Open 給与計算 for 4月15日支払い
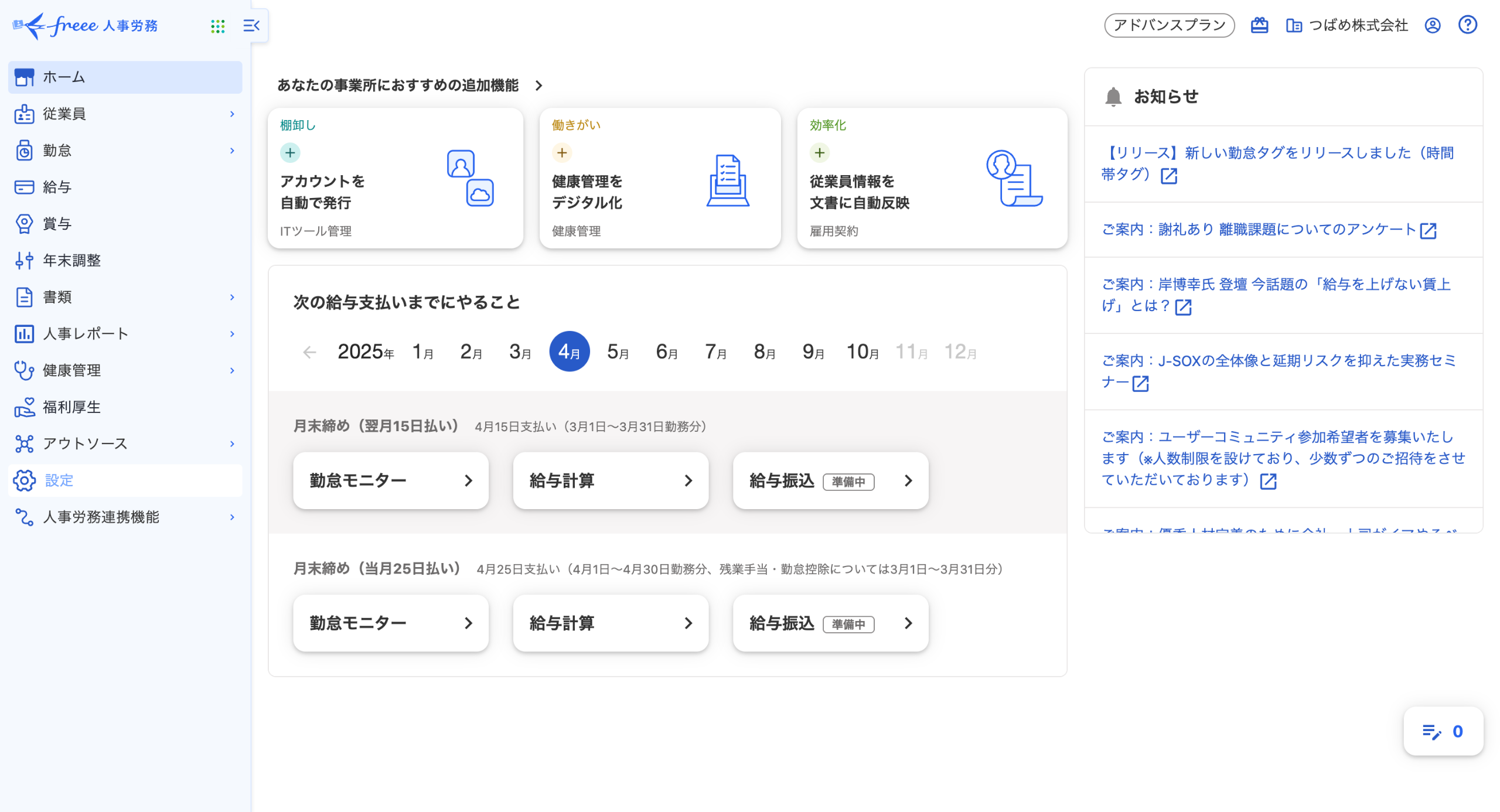This screenshot has width=1500, height=812. pyautogui.click(x=611, y=480)
